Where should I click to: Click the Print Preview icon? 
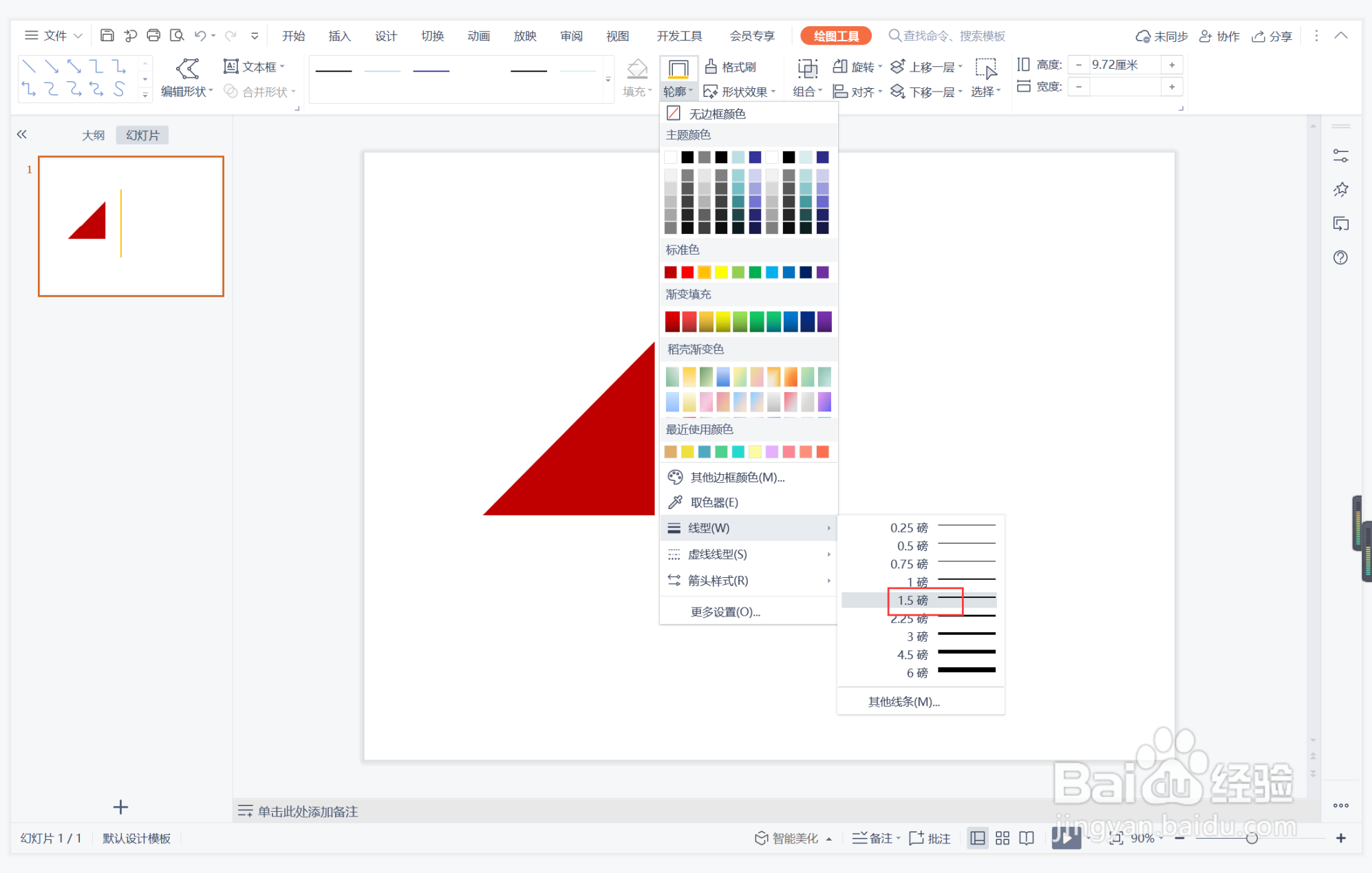click(177, 35)
